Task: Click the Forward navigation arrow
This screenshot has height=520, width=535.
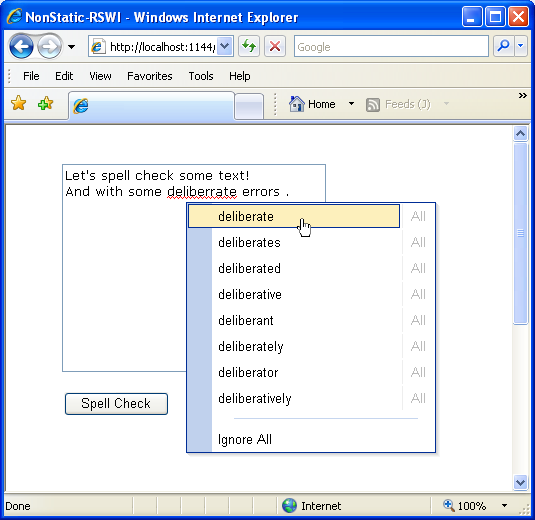Action: (49, 46)
